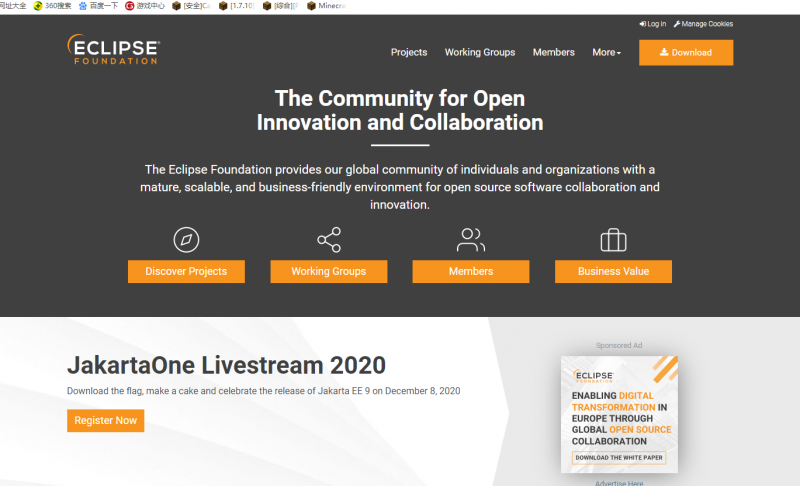Open Working Groups in top navigation

pyautogui.click(x=480, y=52)
